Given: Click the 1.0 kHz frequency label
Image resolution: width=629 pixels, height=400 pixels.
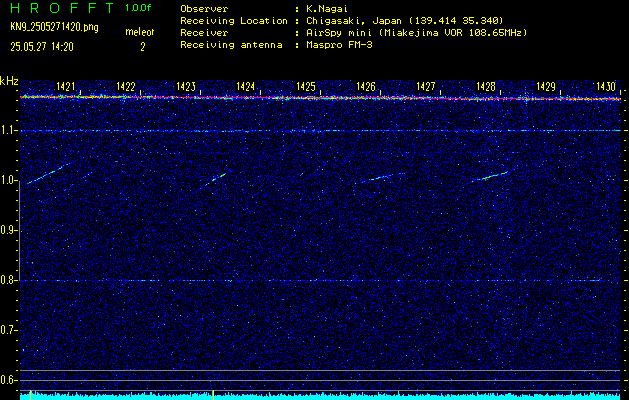Looking at the screenshot, I should 9,181.
